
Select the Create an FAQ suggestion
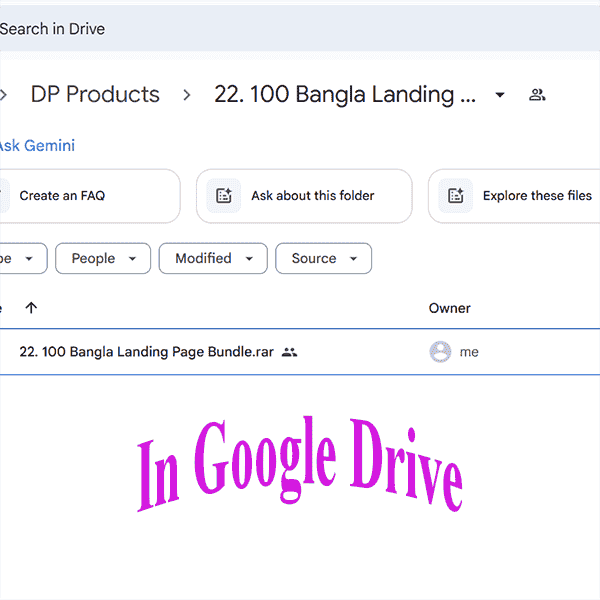[x=90, y=196]
